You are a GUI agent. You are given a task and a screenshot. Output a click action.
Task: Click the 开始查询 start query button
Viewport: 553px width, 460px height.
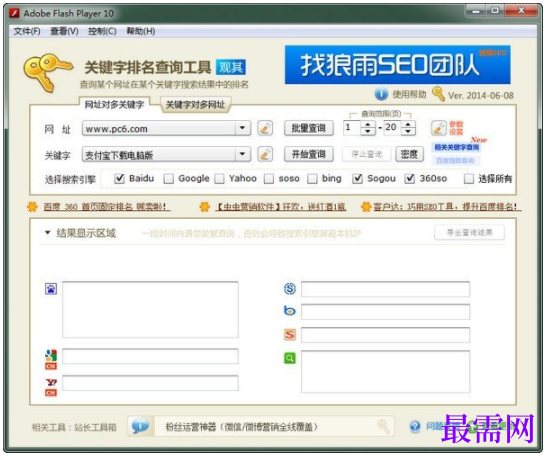309,155
